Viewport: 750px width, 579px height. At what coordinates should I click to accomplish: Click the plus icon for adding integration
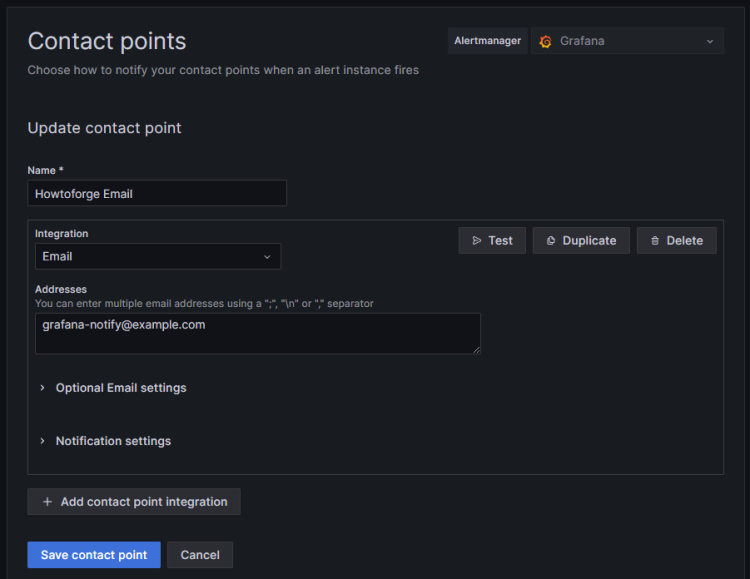coord(47,502)
